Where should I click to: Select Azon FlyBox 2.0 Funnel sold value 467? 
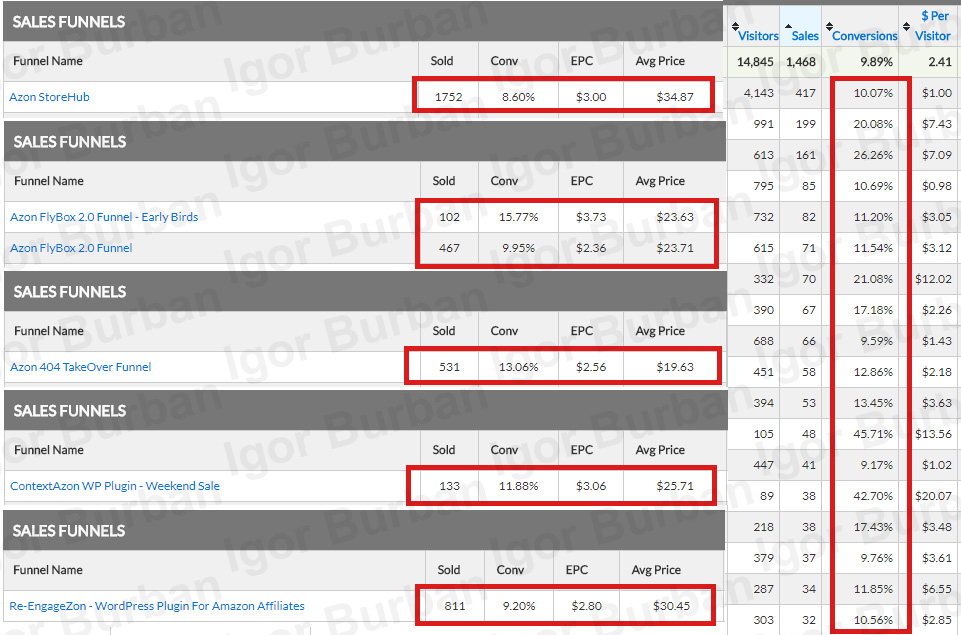(x=449, y=248)
